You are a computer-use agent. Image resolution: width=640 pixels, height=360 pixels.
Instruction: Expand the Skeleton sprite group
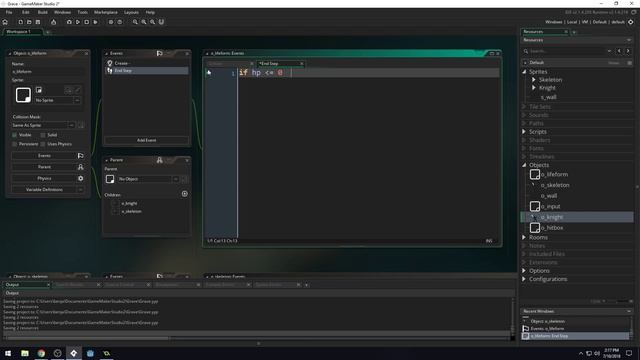[533, 80]
